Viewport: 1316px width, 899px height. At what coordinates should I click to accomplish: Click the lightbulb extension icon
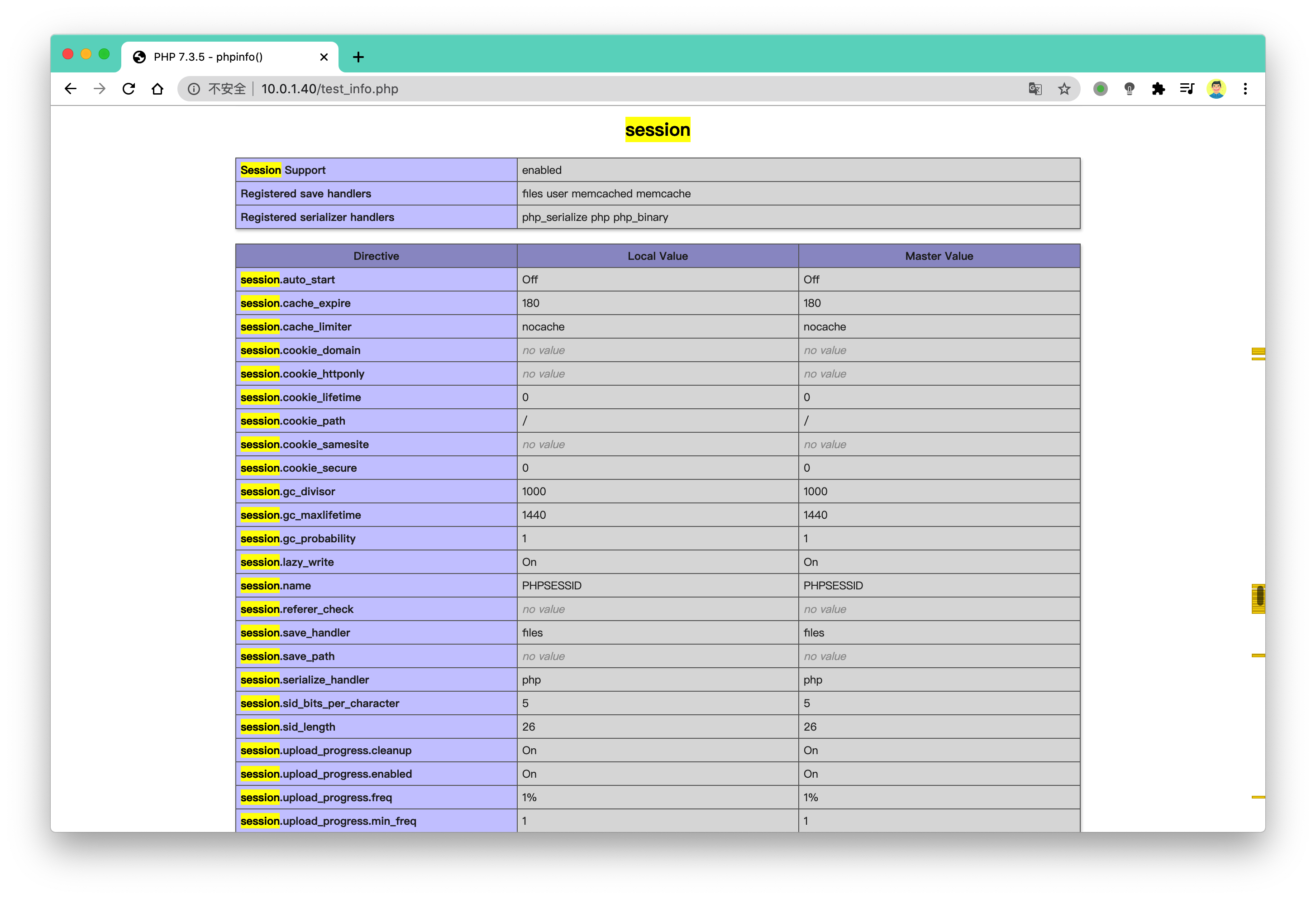tap(1129, 89)
